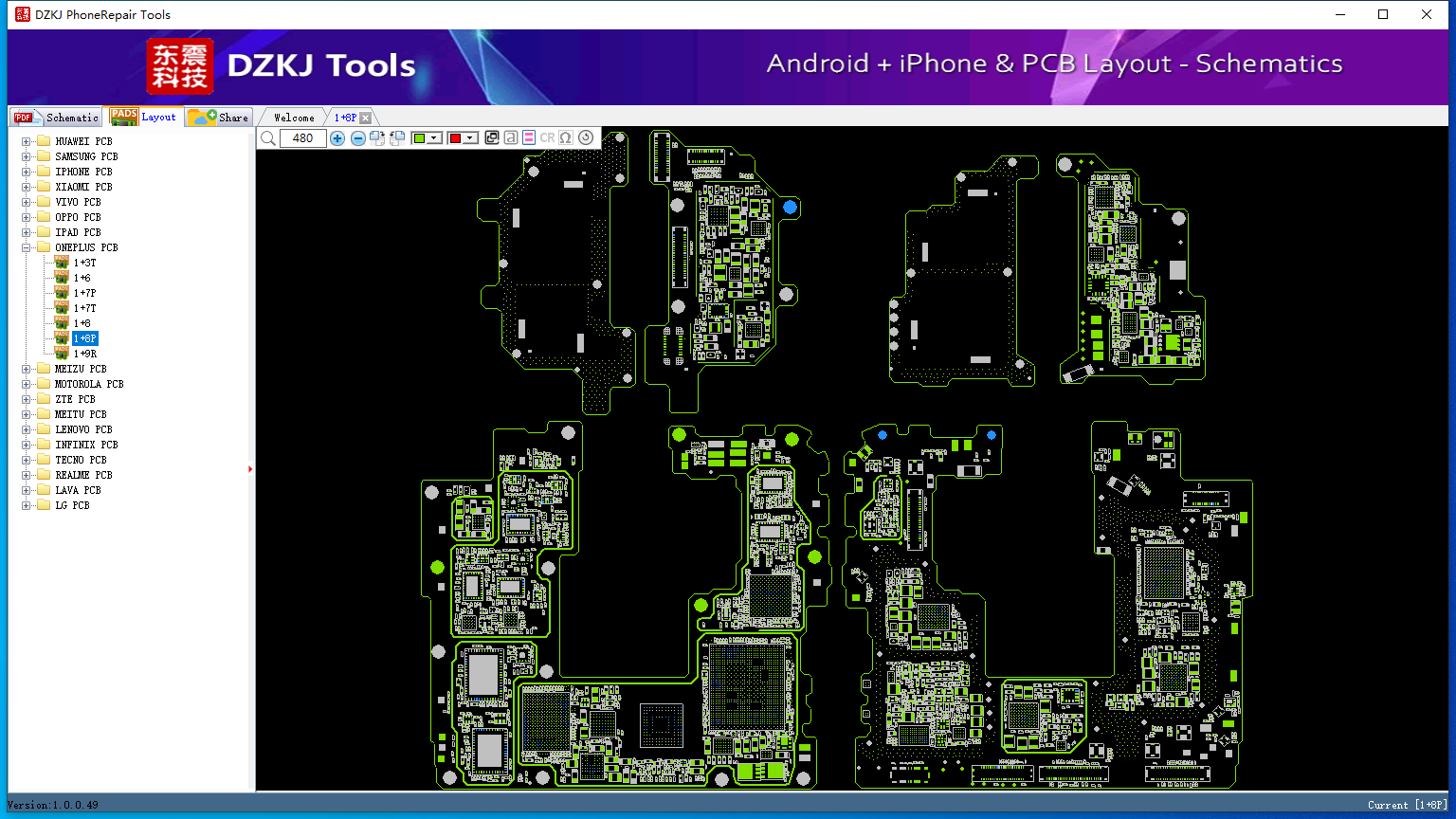Minimize the DZKJ PhoneRepair Tools window

point(1340,14)
